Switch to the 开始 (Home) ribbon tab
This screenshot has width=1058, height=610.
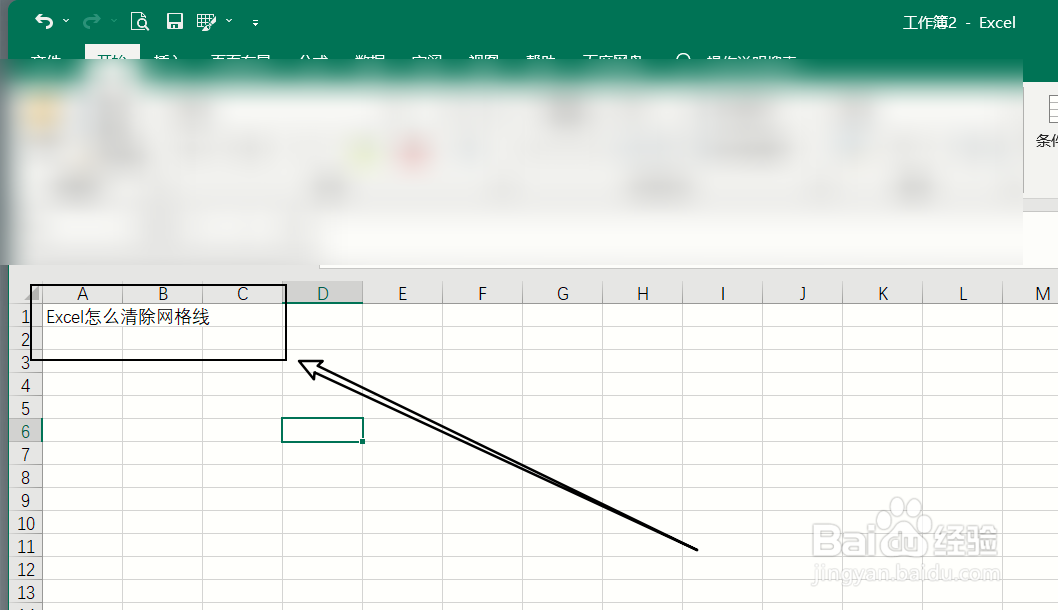click(x=112, y=54)
